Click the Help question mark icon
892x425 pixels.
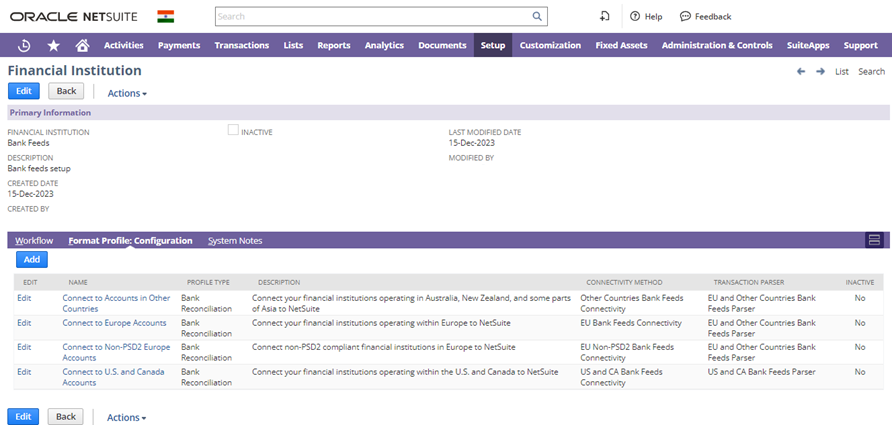tap(635, 16)
